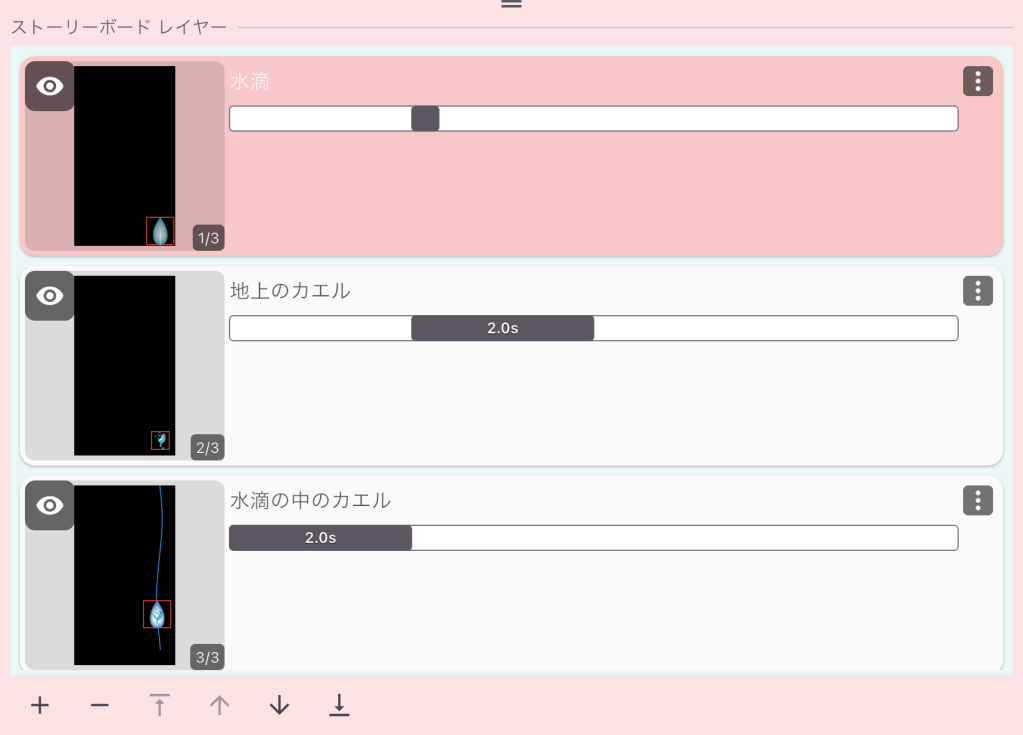Open the 水滴 layer options menu
The height and width of the screenshot is (735, 1023).
click(x=977, y=82)
